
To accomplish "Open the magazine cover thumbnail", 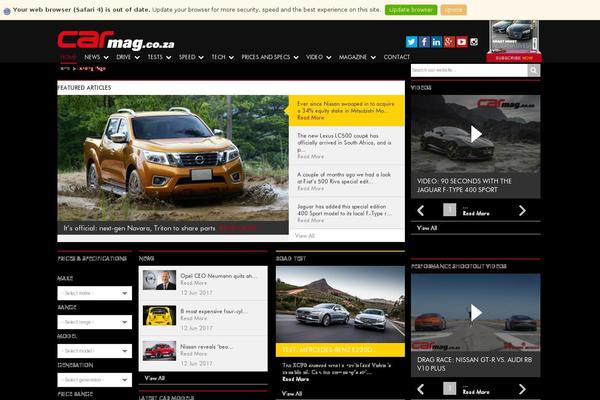I will (x=514, y=36).
